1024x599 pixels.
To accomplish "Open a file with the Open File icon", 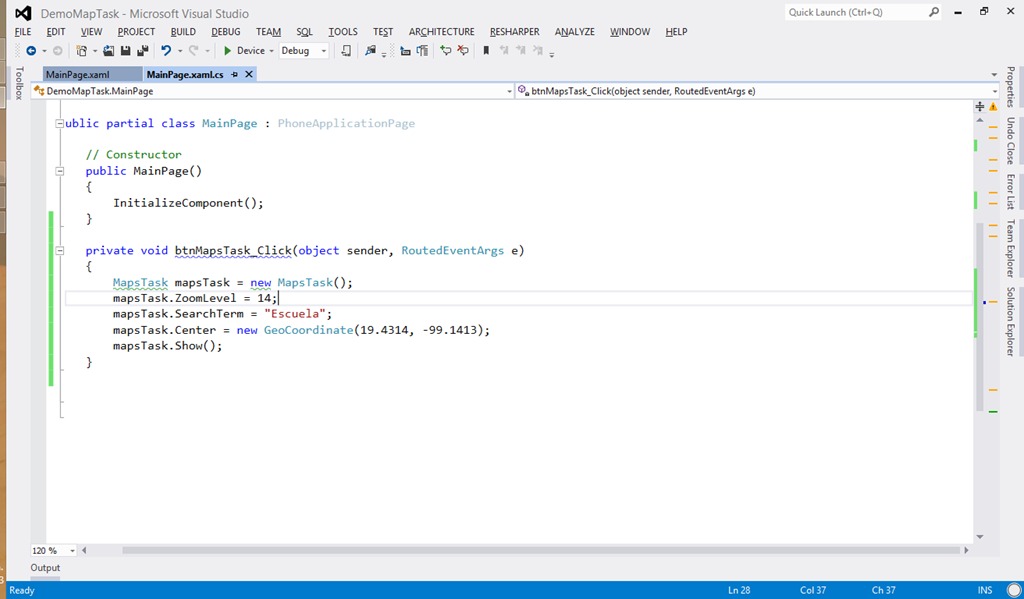I will click(x=107, y=48).
